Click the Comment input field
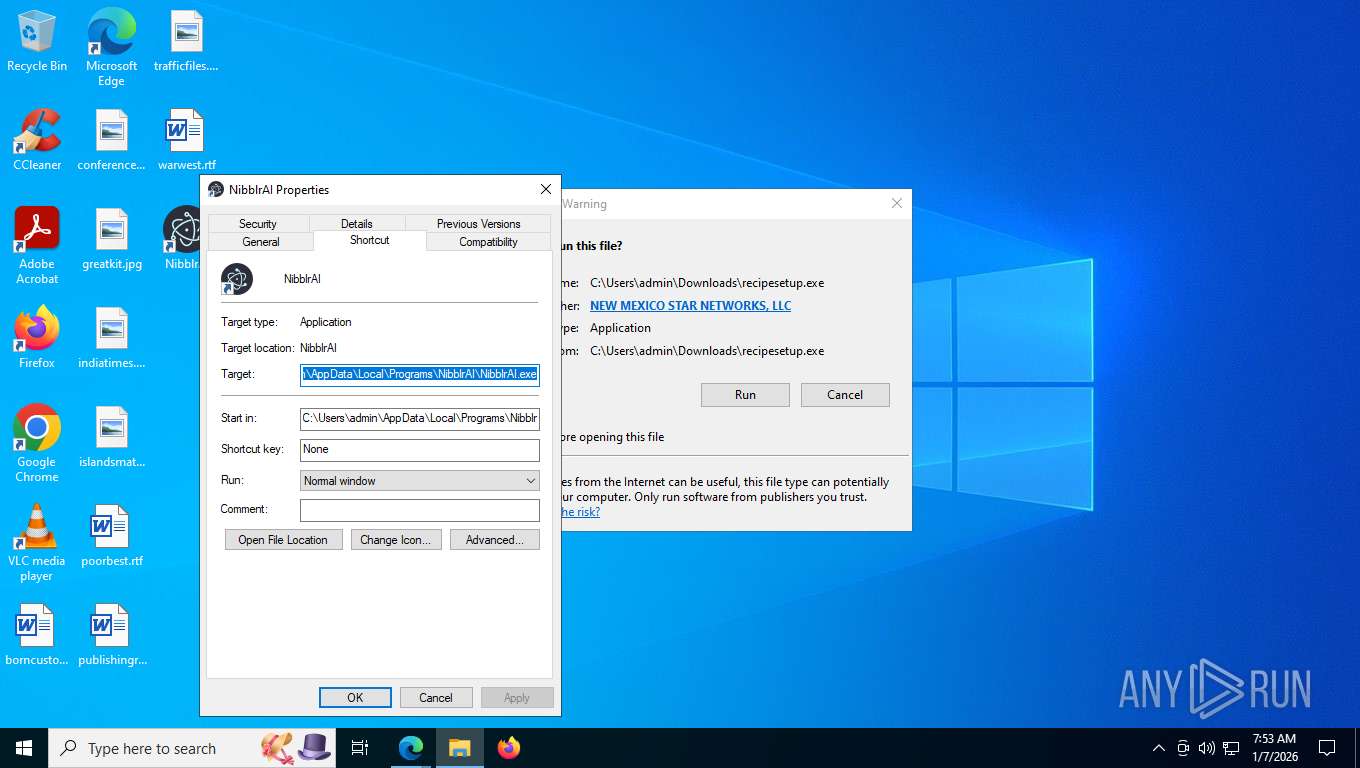This screenshot has width=1360, height=768. click(x=420, y=510)
